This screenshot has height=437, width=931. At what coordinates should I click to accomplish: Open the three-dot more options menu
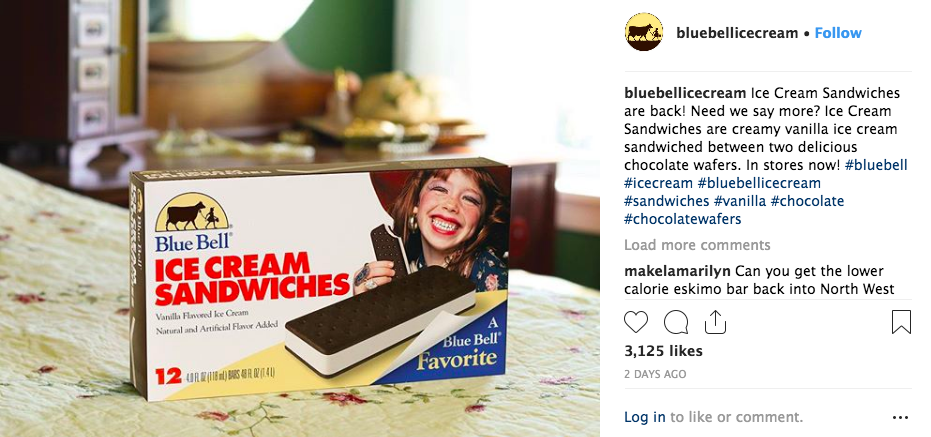pyautogui.click(x=900, y=417)
